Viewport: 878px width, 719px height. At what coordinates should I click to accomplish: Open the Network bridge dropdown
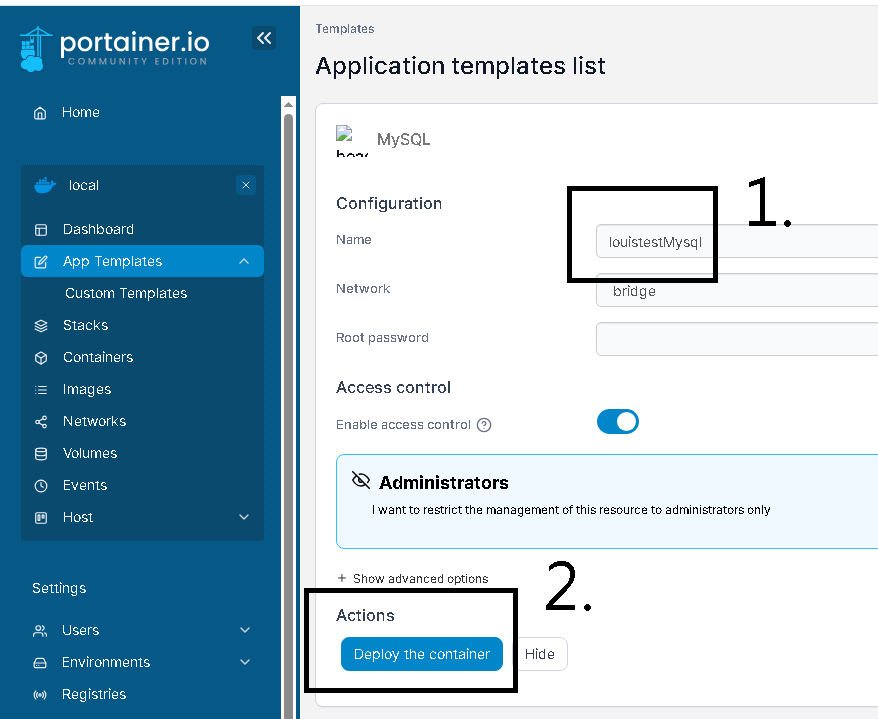(x=737, y=291)
